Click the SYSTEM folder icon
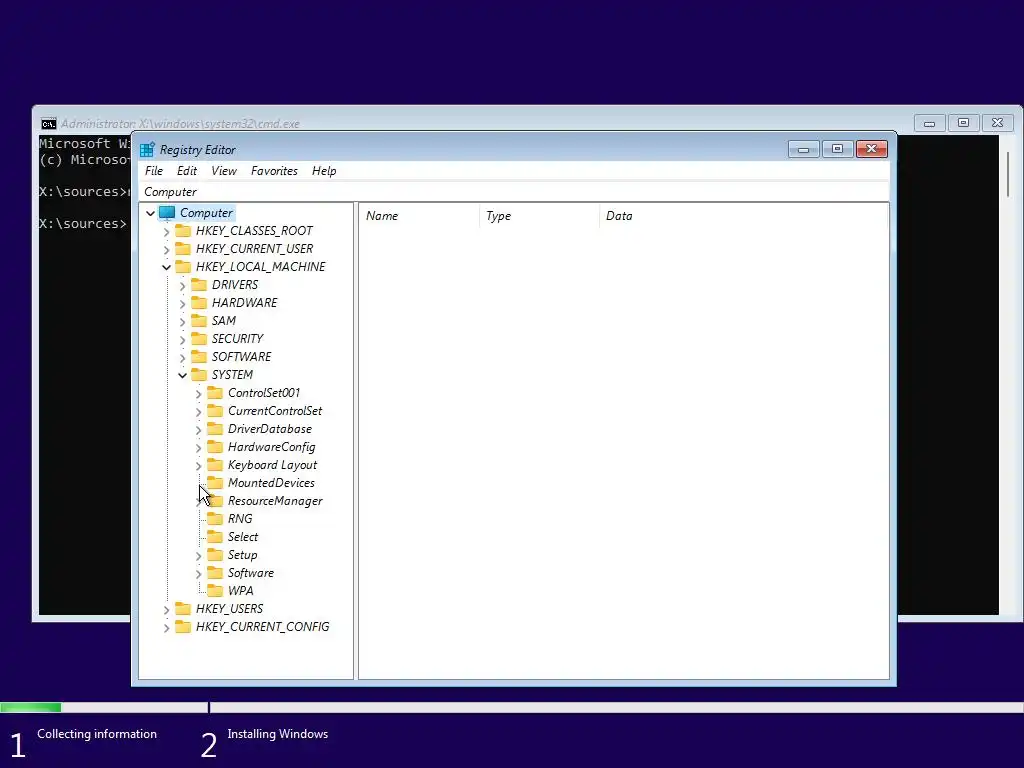The image size is (1024, 768). coord(199,374)
